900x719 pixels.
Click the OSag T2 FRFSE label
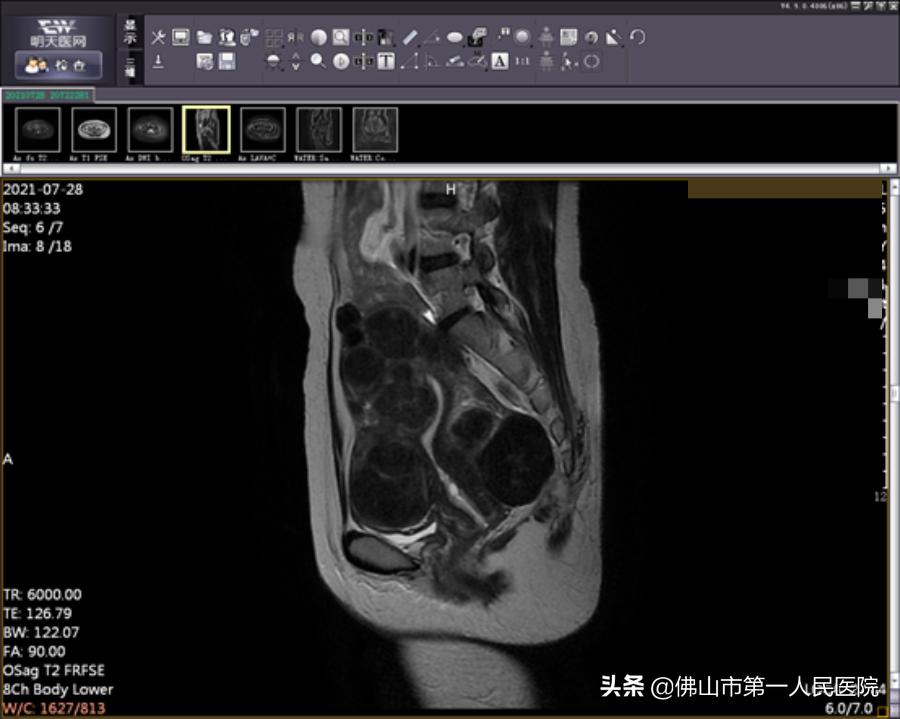[54, 670]
